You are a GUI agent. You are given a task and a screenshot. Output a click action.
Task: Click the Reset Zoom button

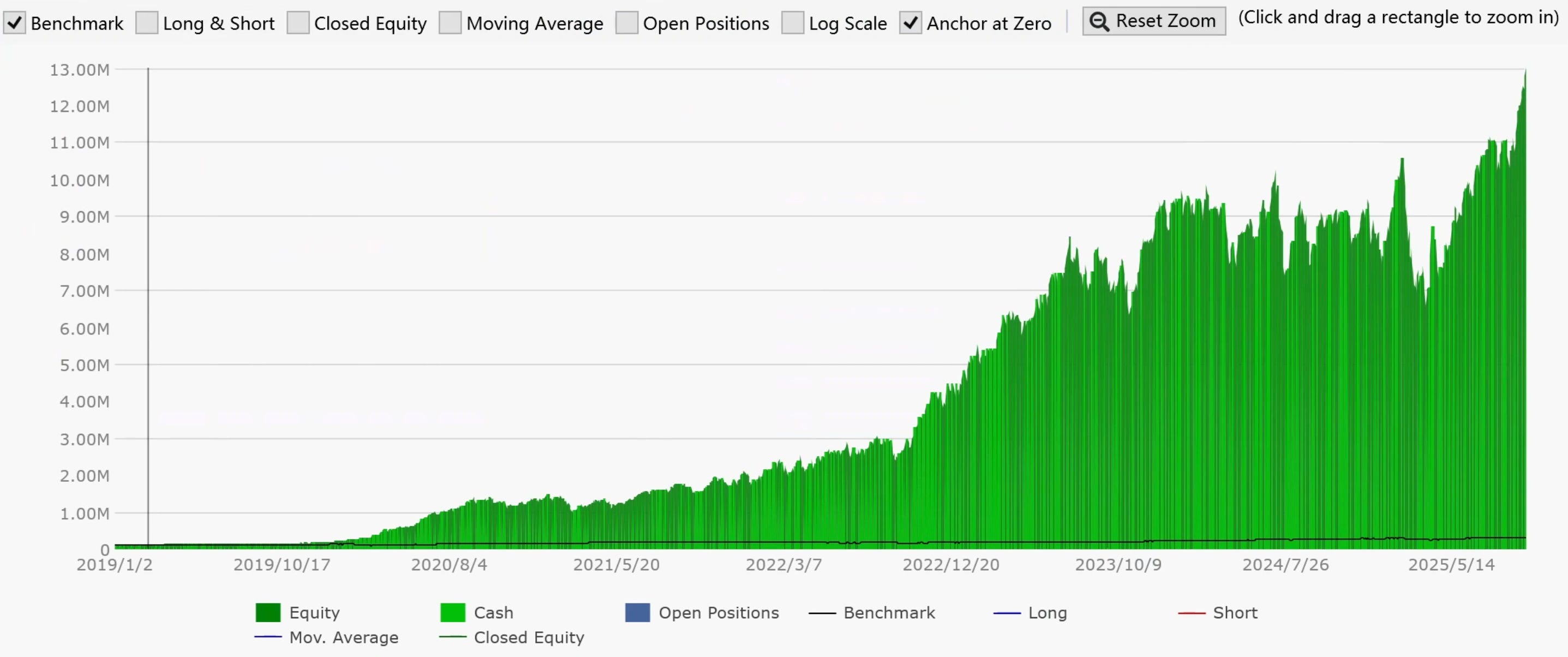(1153, 21)
